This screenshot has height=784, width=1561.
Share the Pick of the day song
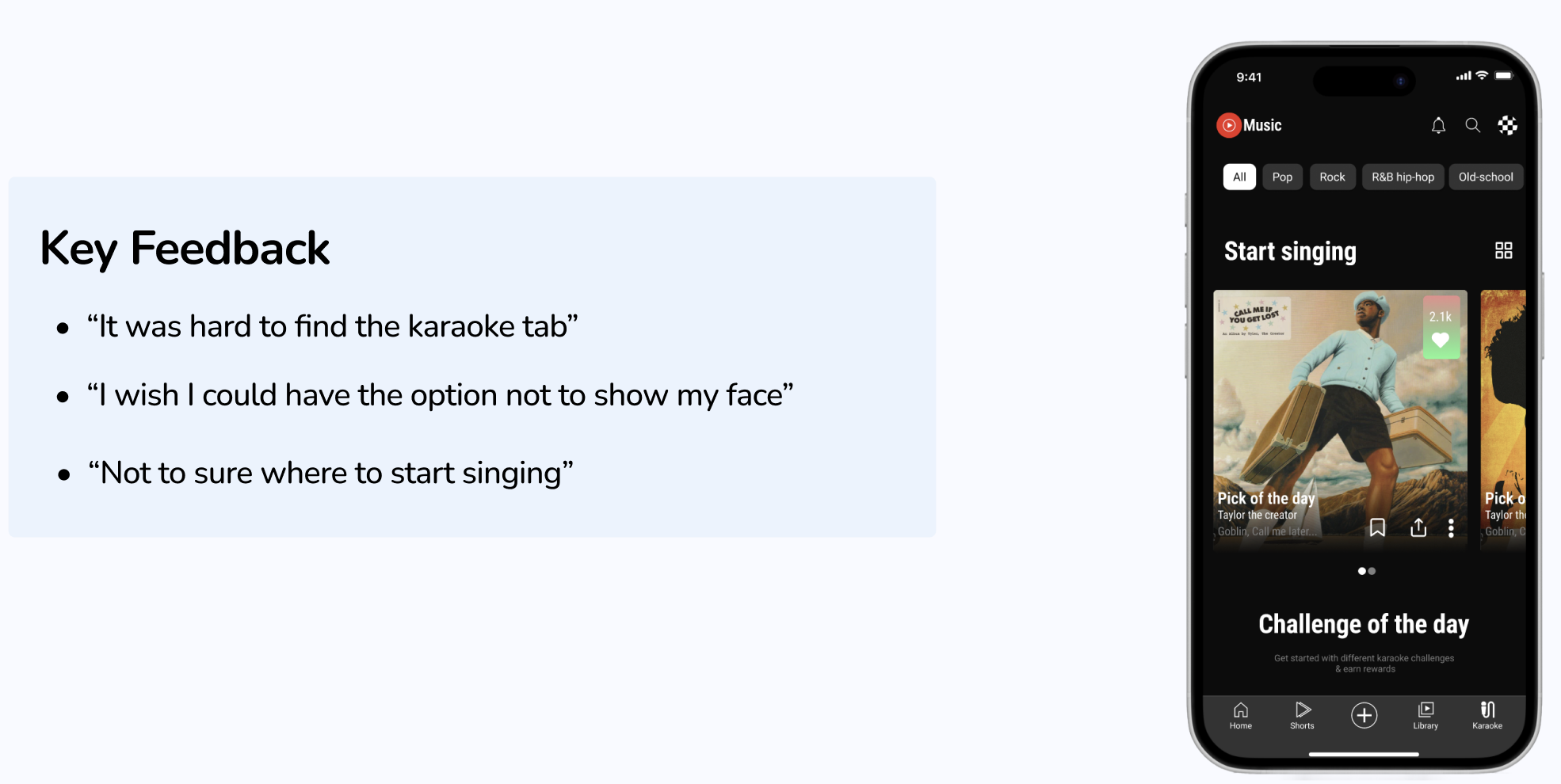point(1418,527)
